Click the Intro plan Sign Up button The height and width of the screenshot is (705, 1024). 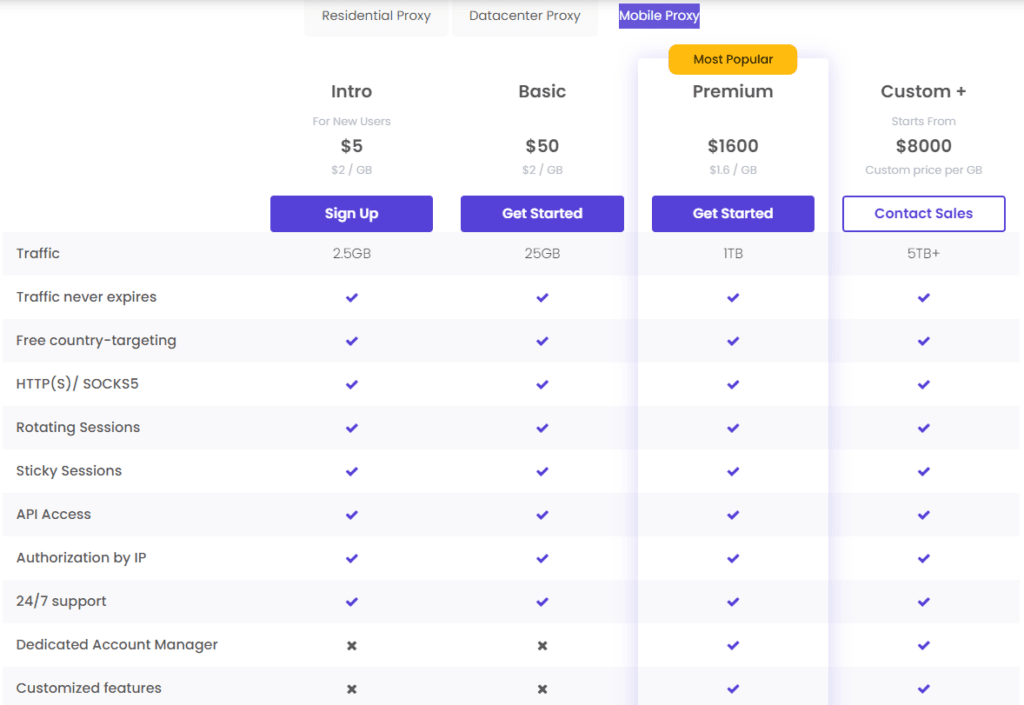351,213
